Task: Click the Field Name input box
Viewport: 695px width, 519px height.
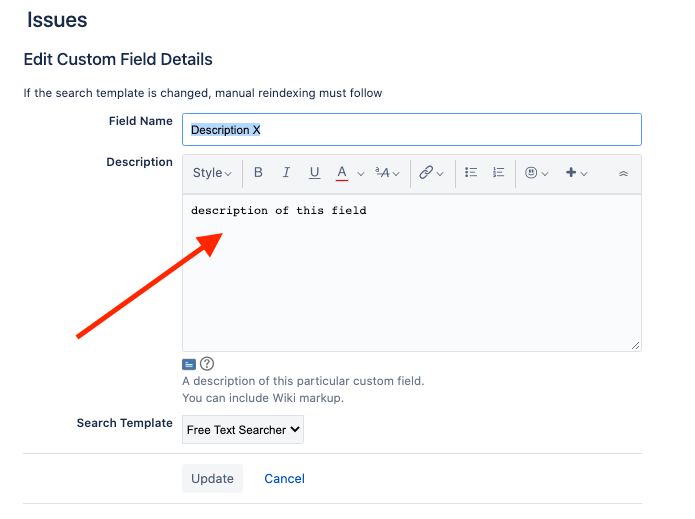Action: tap(412, 129)
